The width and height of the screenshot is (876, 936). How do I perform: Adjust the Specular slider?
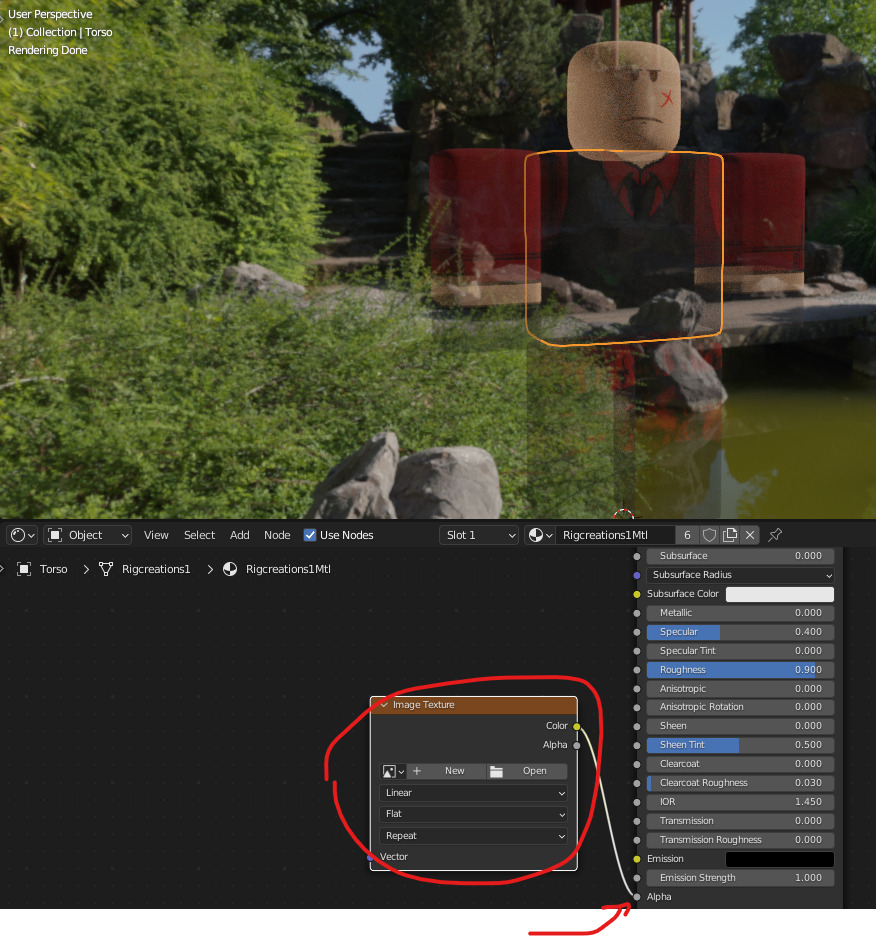(740, 632)
